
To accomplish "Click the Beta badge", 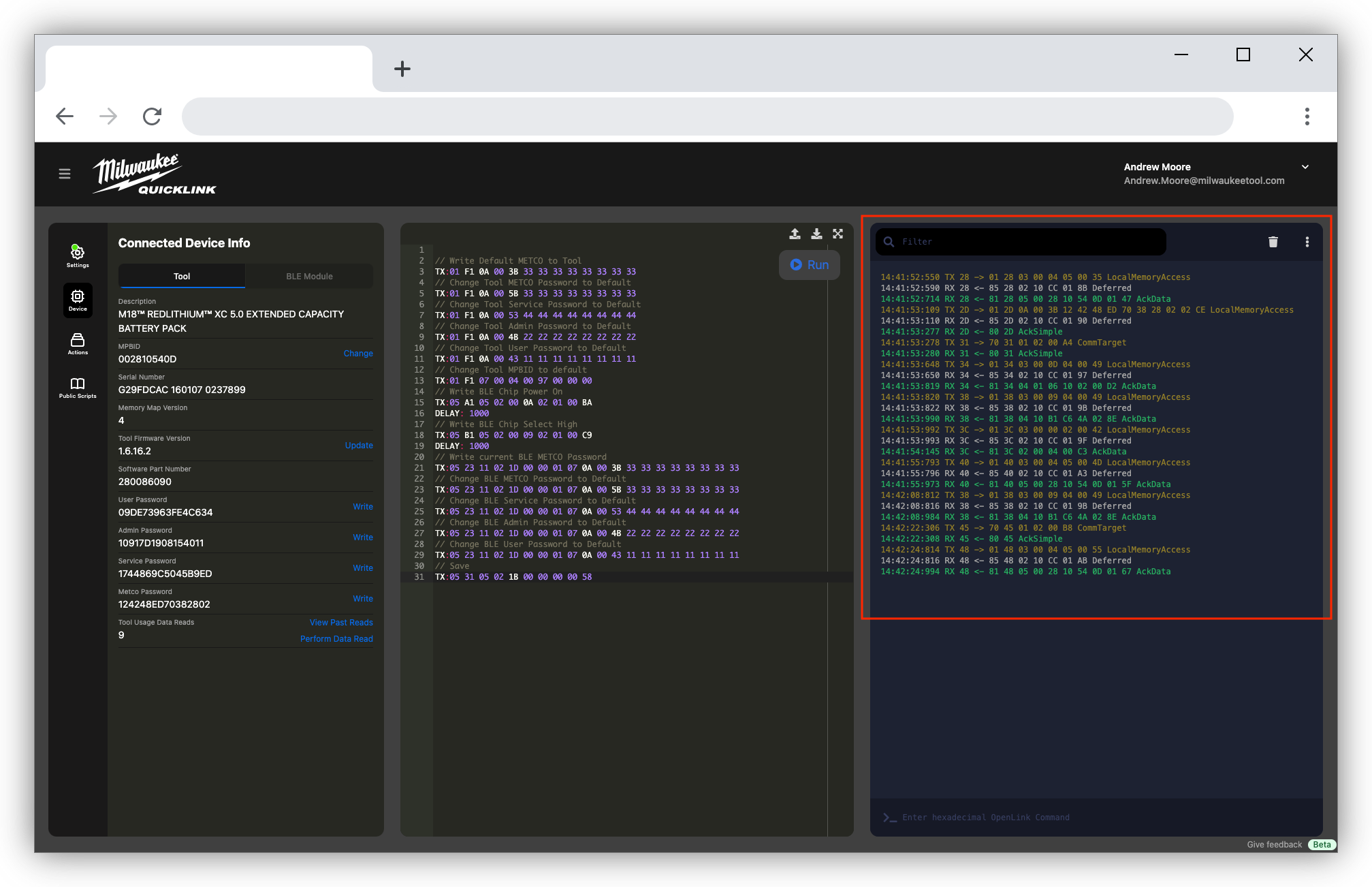I will click(1322, 845).
